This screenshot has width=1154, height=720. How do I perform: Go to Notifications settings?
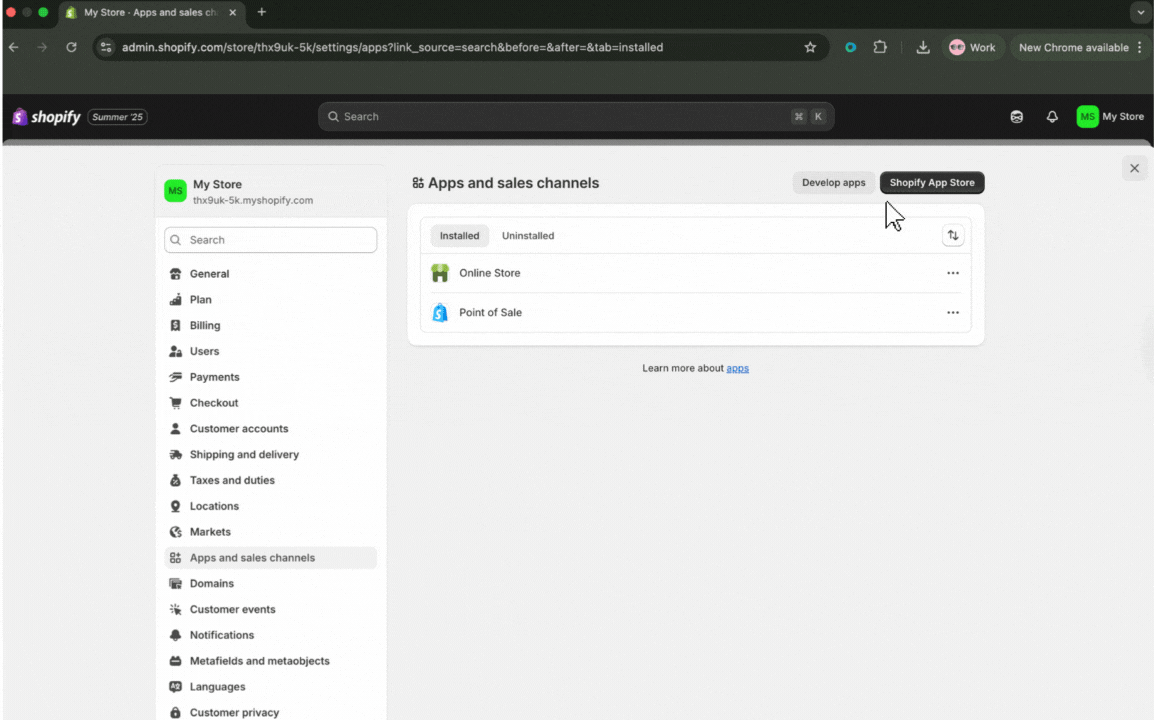[270, 635]
